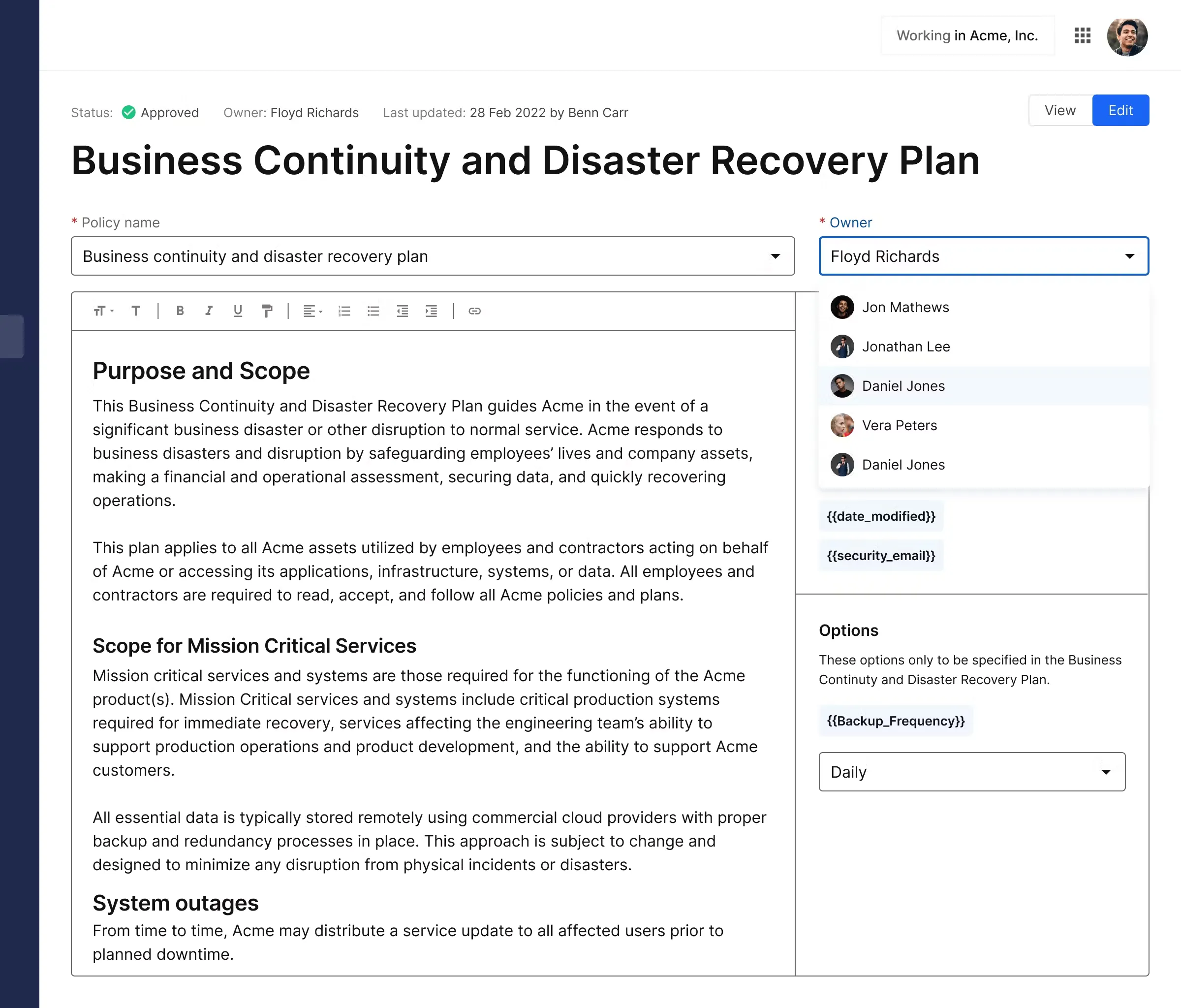Switch to View mode

1059,110
